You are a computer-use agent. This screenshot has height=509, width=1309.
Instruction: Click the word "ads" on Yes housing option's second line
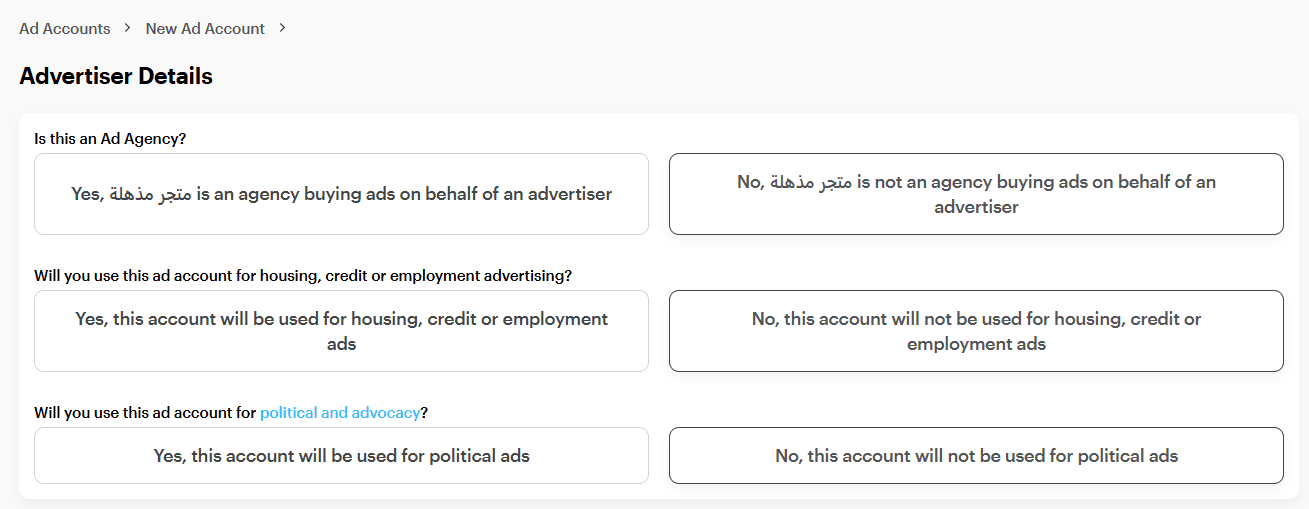[x=341, y=344]
